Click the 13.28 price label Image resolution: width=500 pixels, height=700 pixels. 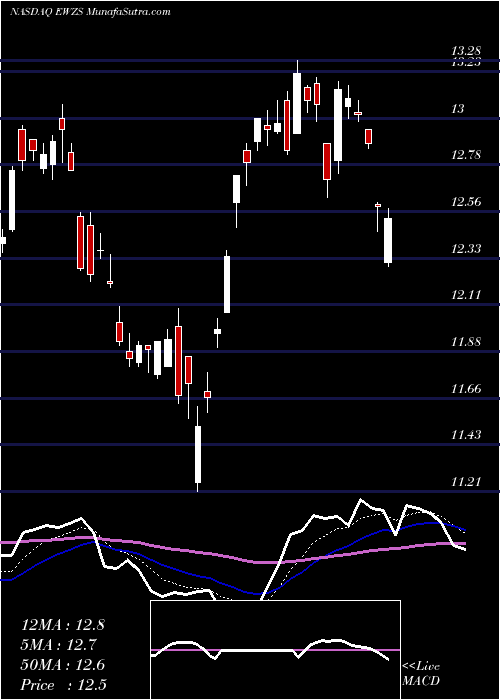click(468, 52)
